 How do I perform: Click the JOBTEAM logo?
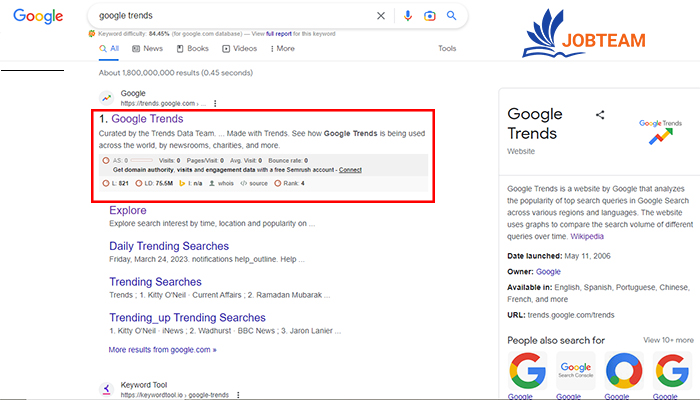584,34
